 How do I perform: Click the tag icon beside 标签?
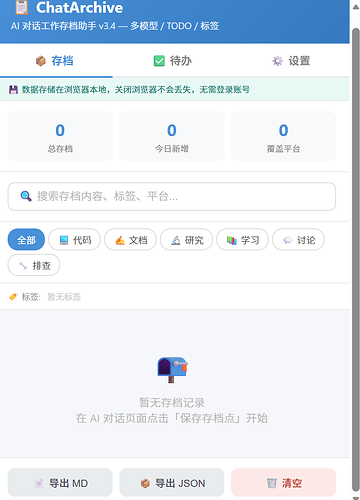coord(13,297)
